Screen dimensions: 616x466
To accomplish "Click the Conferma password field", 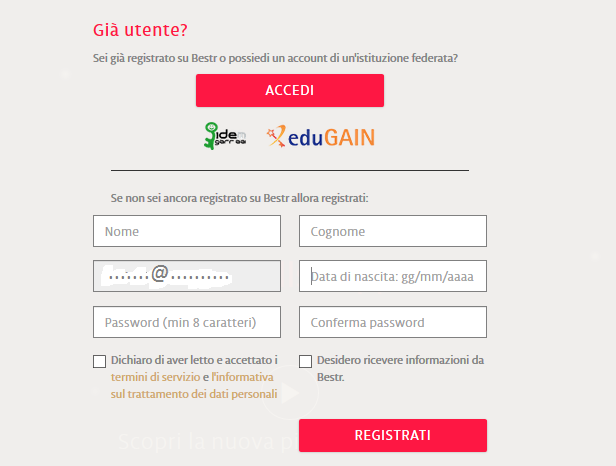I will click(x=392, y=322).
